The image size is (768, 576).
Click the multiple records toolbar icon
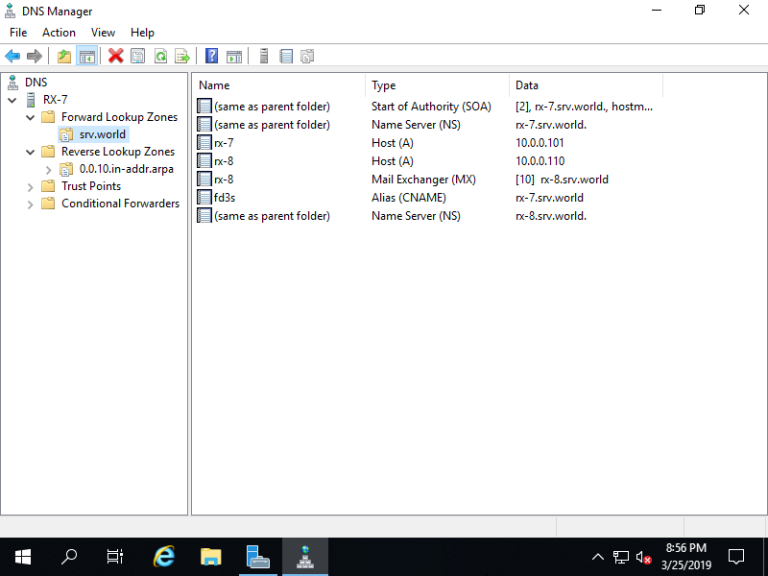[307, 56]
